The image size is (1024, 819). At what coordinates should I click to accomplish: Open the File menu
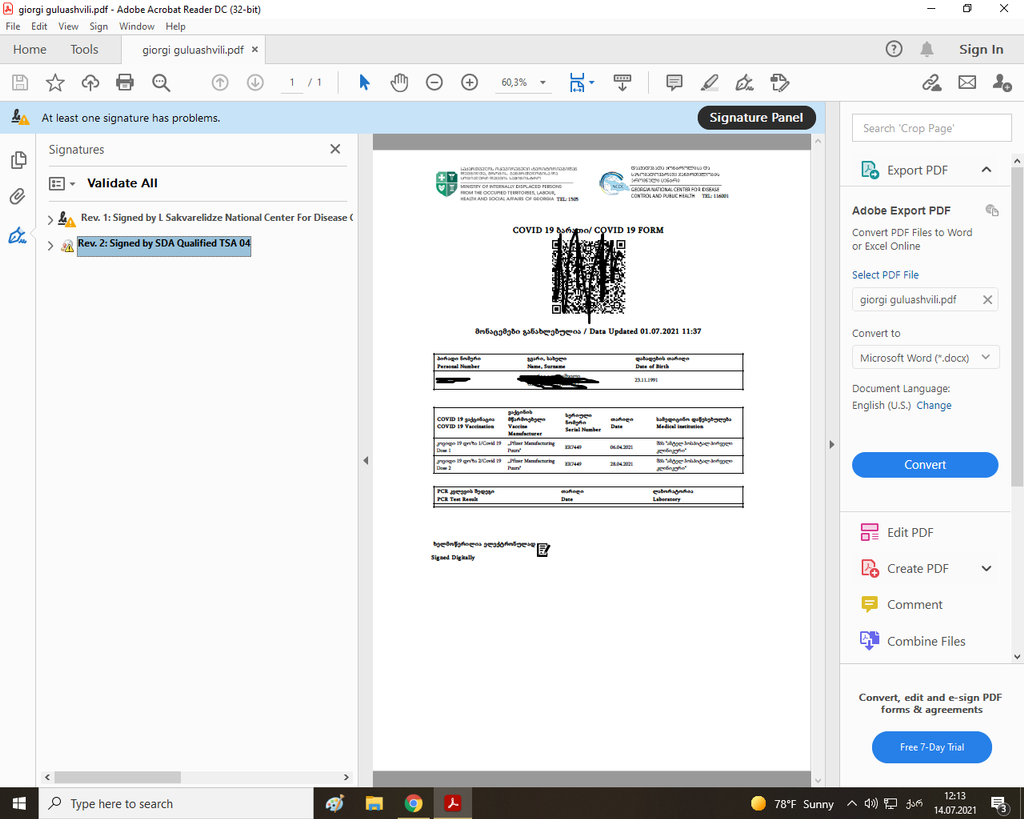pyautogui.click(x=13, y=26)
